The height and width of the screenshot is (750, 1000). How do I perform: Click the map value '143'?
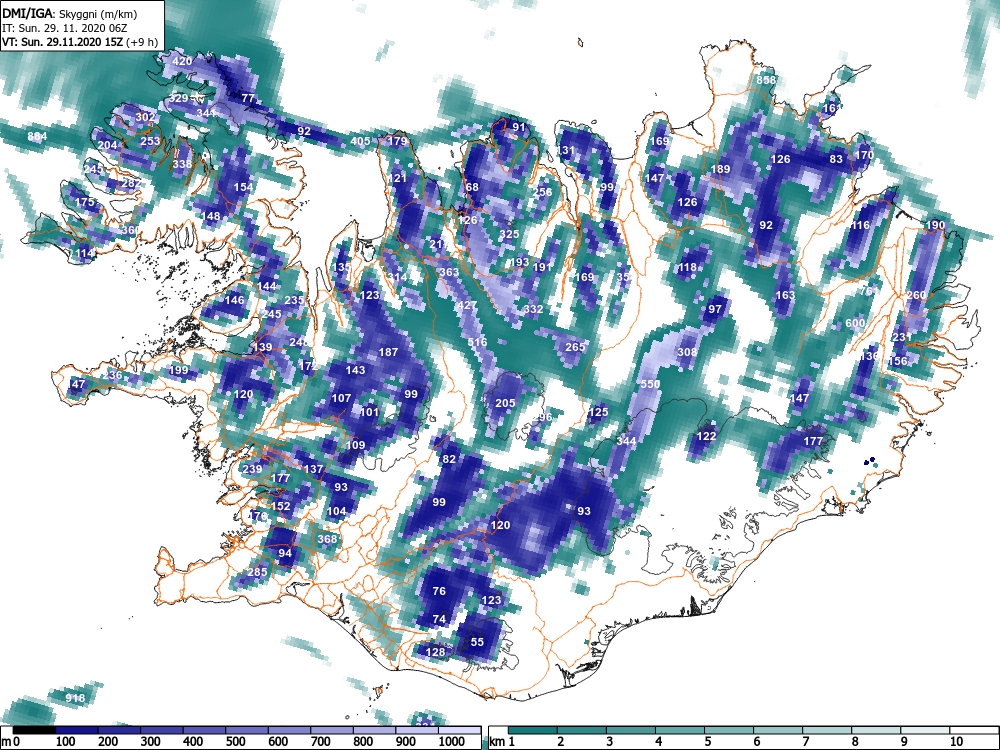coord(355,370)
